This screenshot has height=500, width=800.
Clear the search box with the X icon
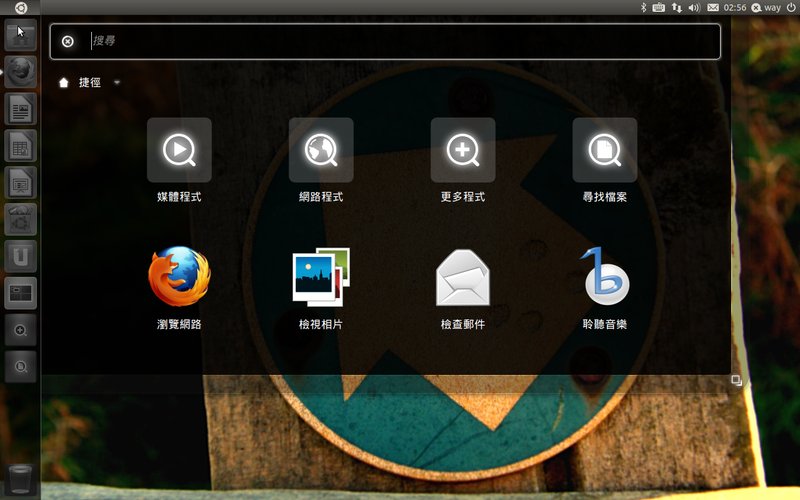pos(67,41)
